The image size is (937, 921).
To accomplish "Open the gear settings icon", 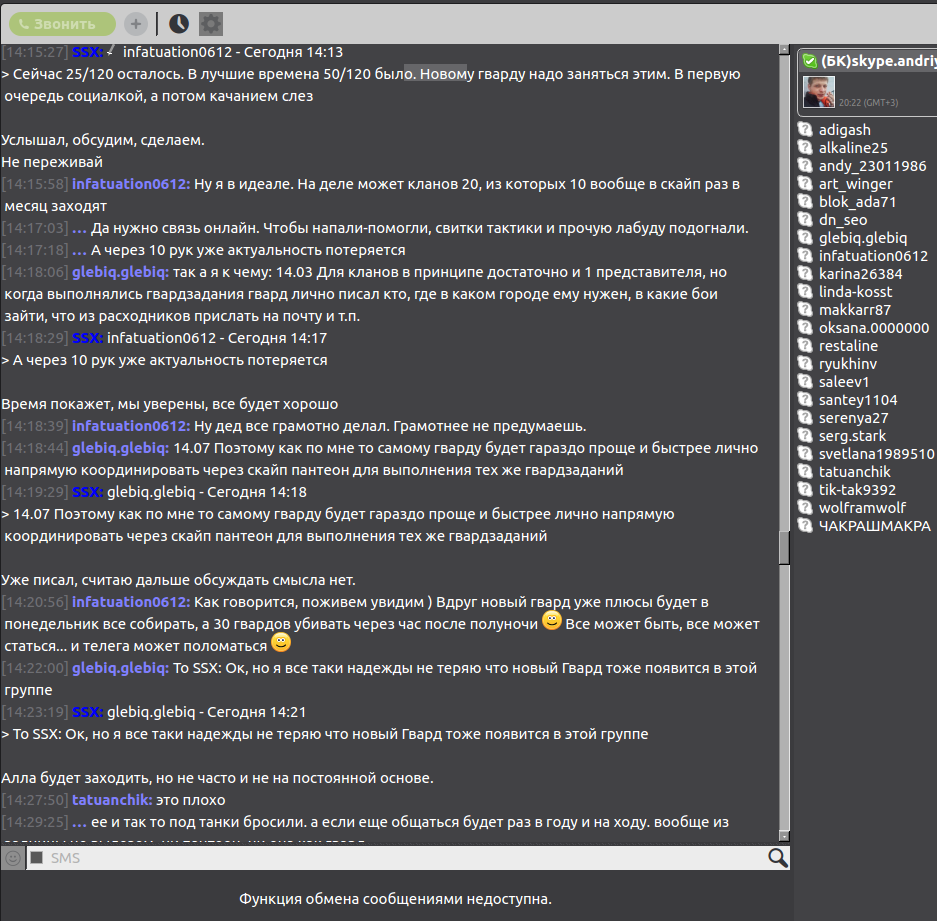I will [210, 24].
